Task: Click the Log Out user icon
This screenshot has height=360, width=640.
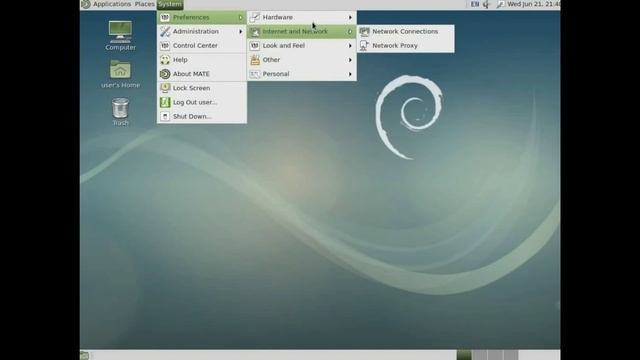Action: 165,102
